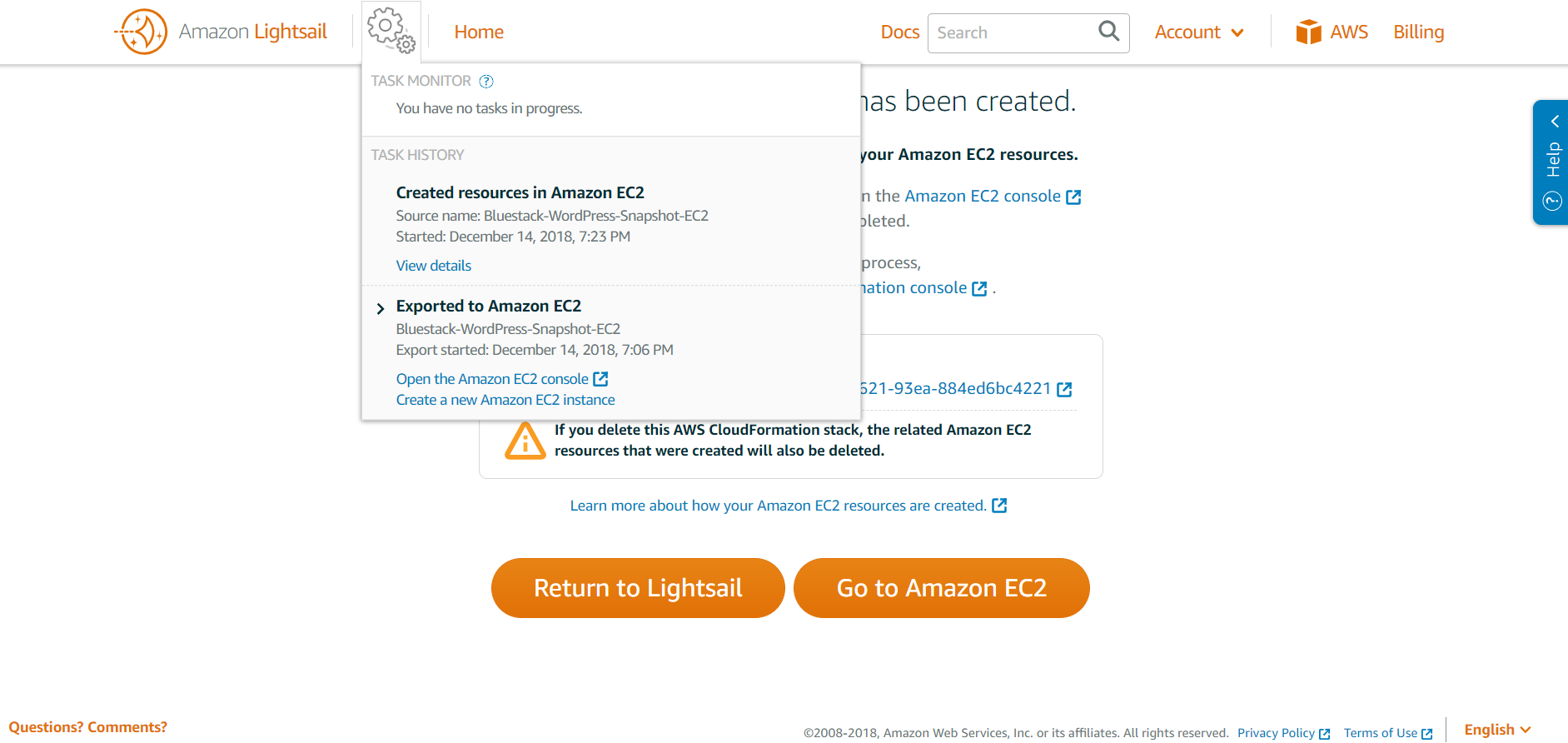Screen dimensions: 1568x743
Task: Open the Account dropdown menu
Action: pyautogui.click(x=1199, y=32)
